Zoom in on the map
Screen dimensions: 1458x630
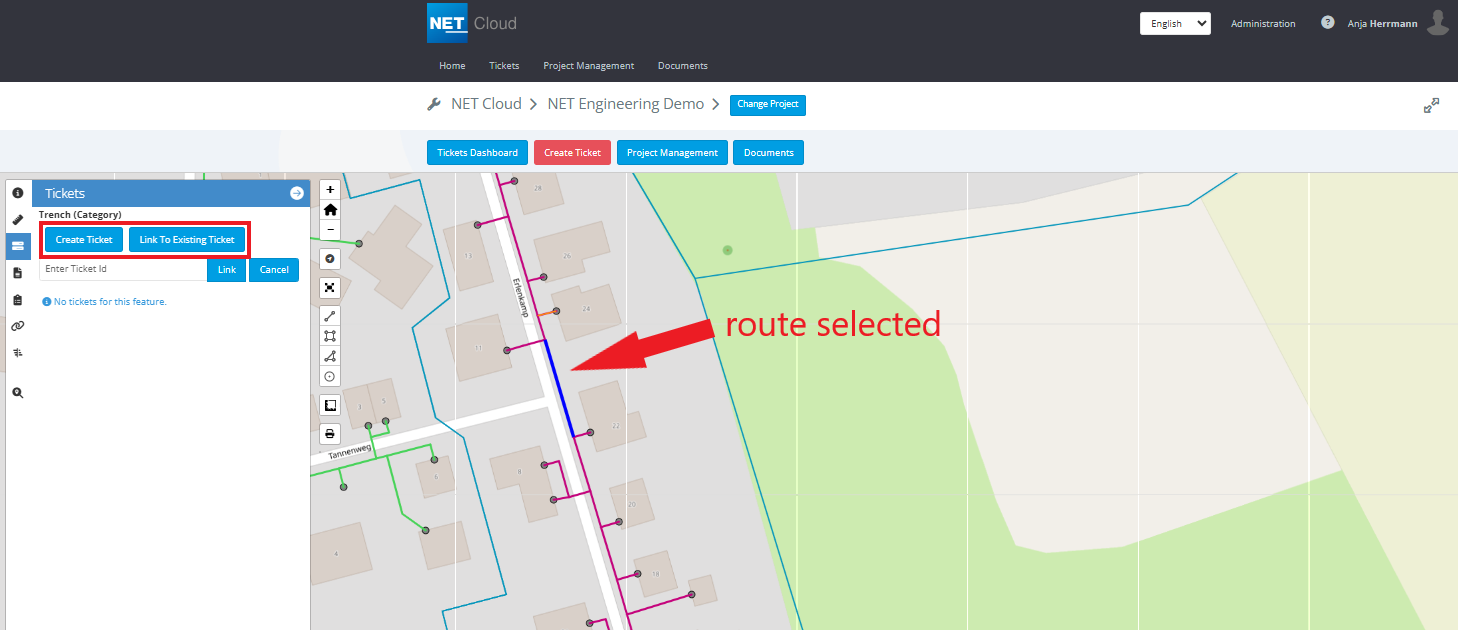pyautogui.click(x=330, y=189)
